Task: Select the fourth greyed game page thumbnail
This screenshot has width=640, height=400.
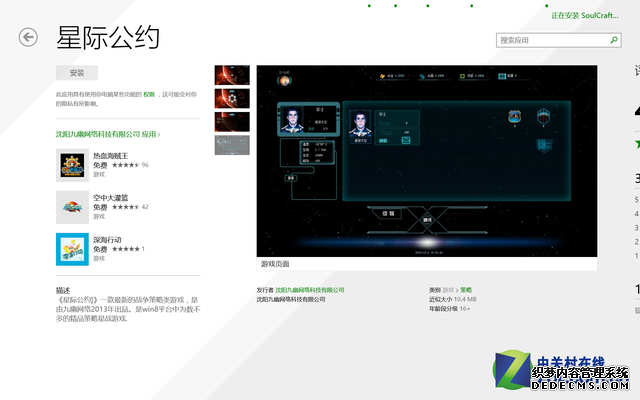Action: pos(232,145)
